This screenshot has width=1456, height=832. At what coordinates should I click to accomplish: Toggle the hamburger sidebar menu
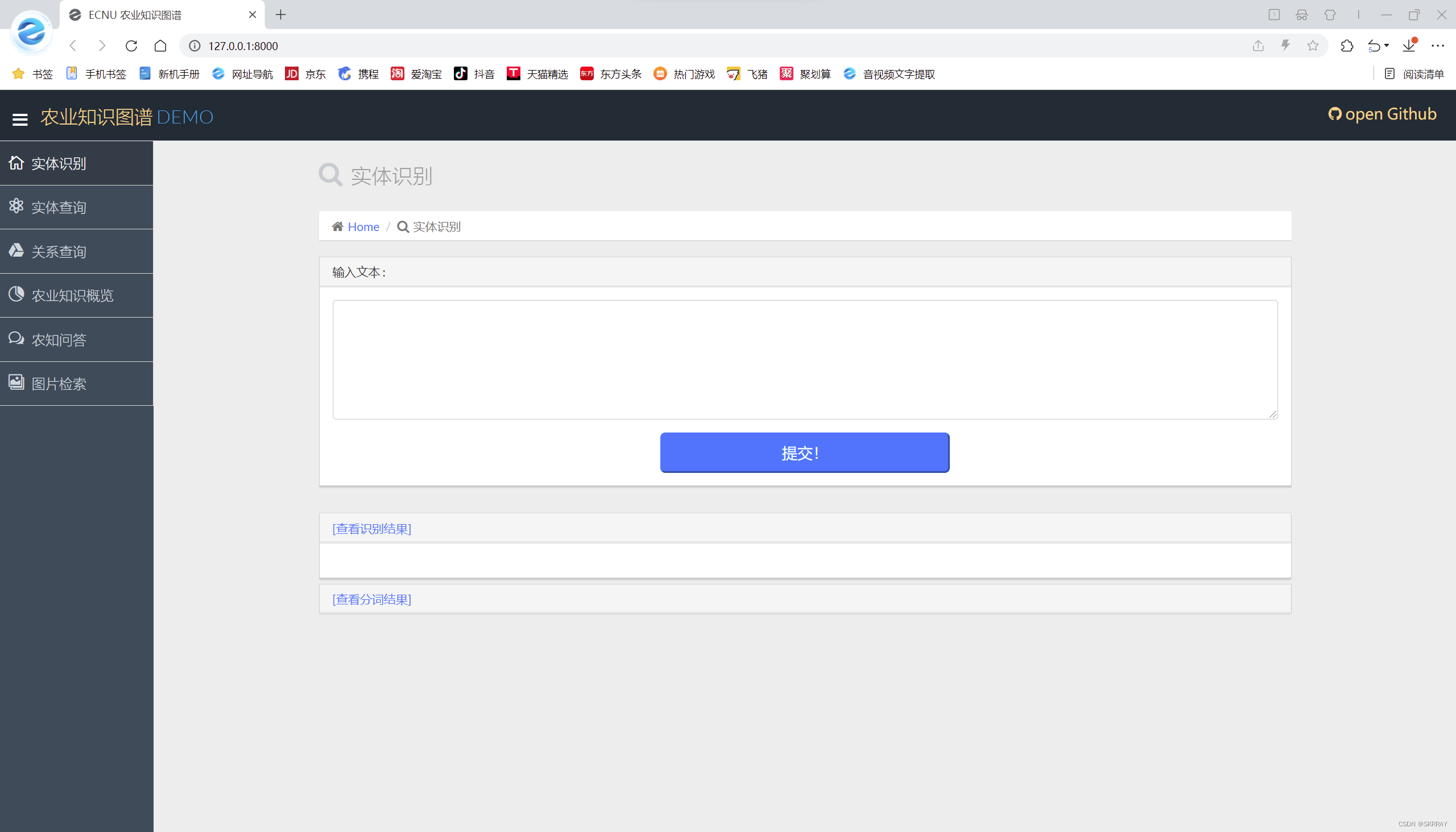20,119
